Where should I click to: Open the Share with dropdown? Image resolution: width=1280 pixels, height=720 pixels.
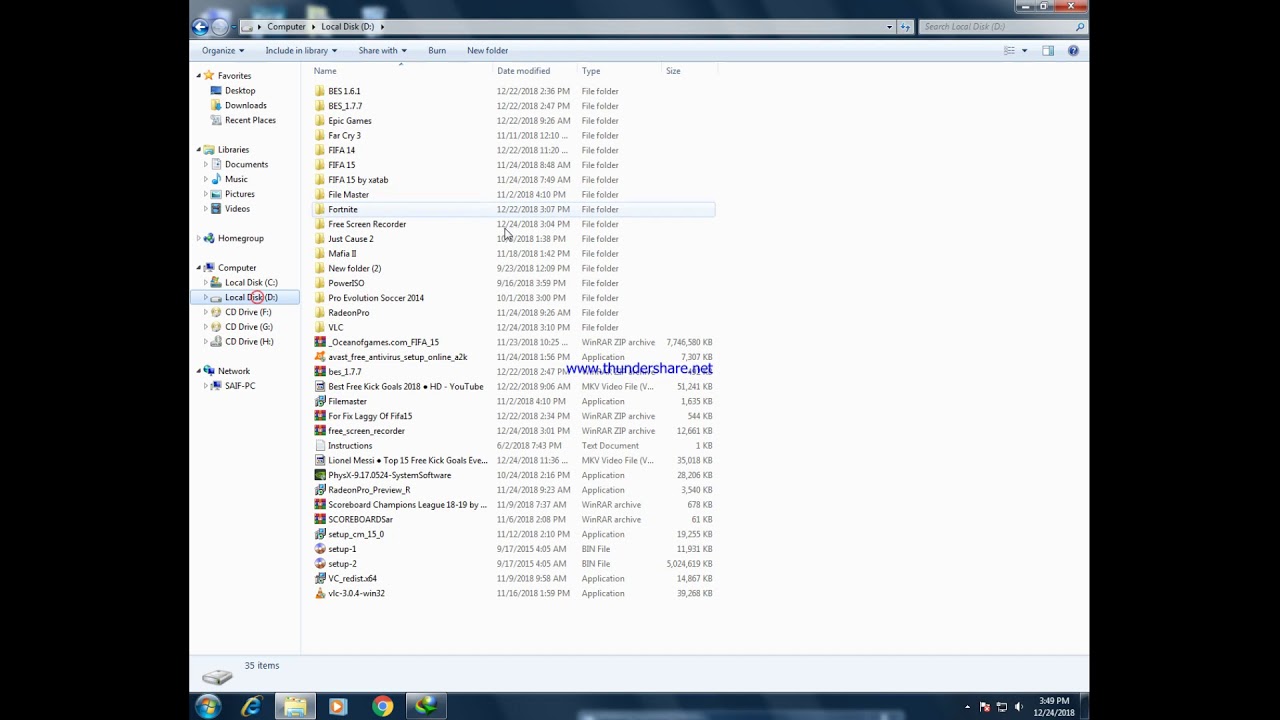tap(382, 50)
